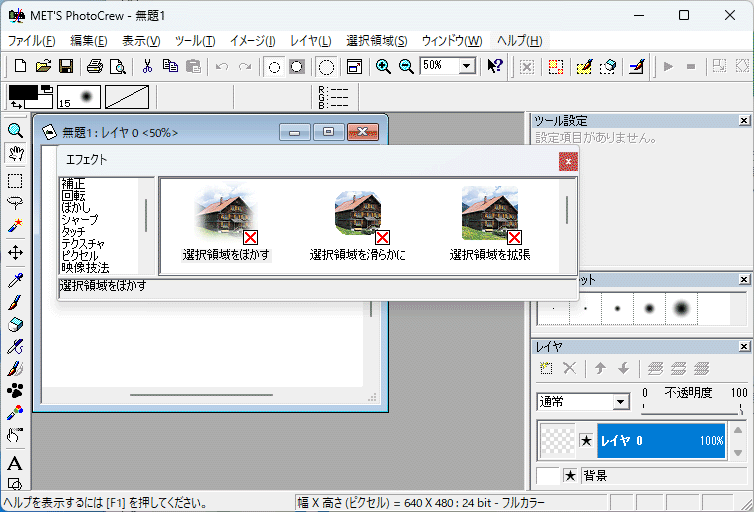Select the Brush tool
754x512 pixels.
(x=15, y=302)
